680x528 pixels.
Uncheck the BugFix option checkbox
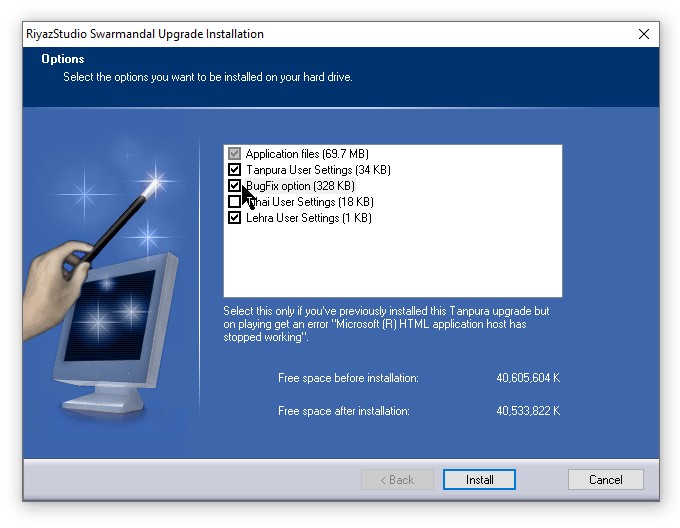coord(234,186)
